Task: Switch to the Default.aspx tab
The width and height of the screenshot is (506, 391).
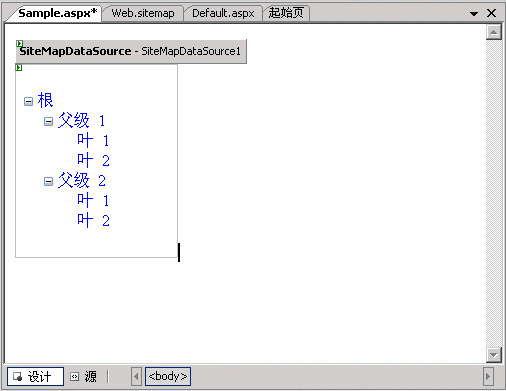Action: click(x=223, y=13)
